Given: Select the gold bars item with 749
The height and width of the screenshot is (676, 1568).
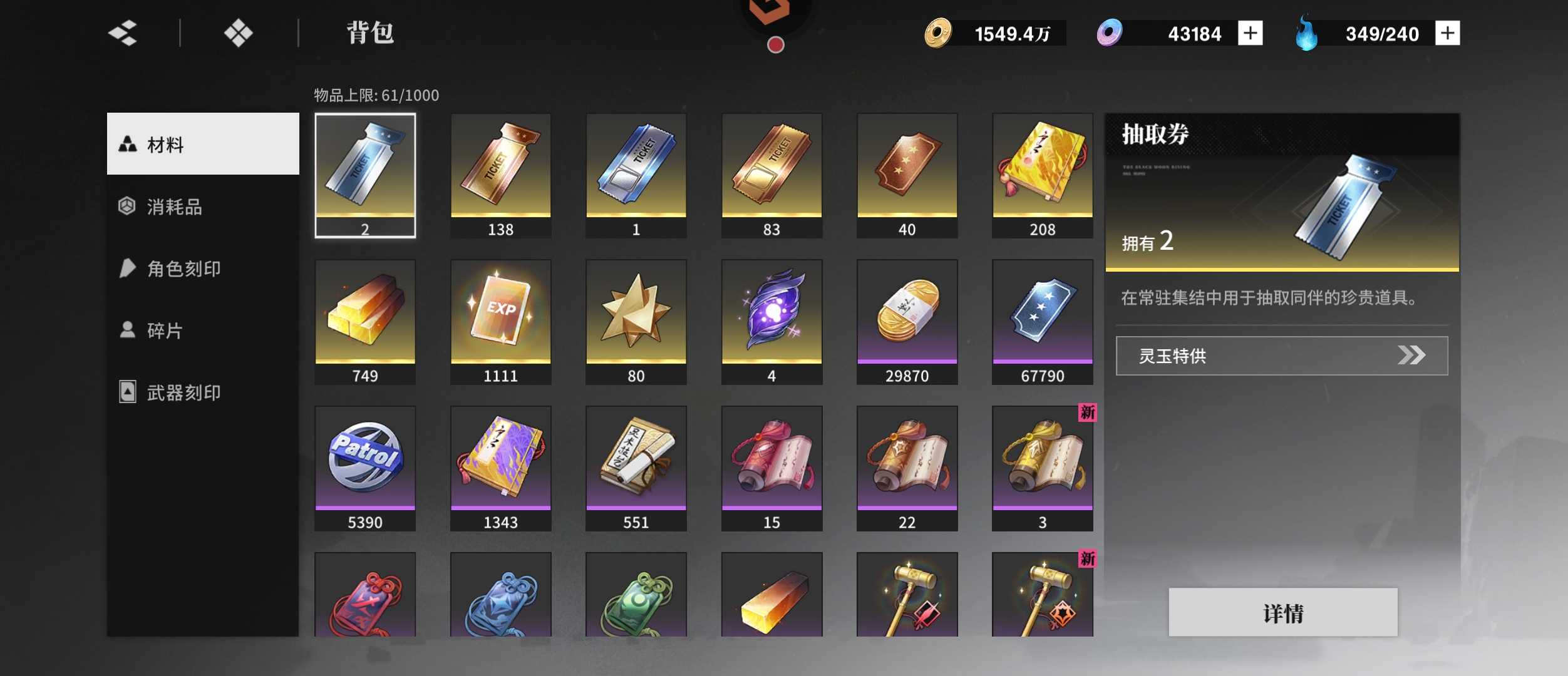Looking at the screenshot, I should [365, 322].
